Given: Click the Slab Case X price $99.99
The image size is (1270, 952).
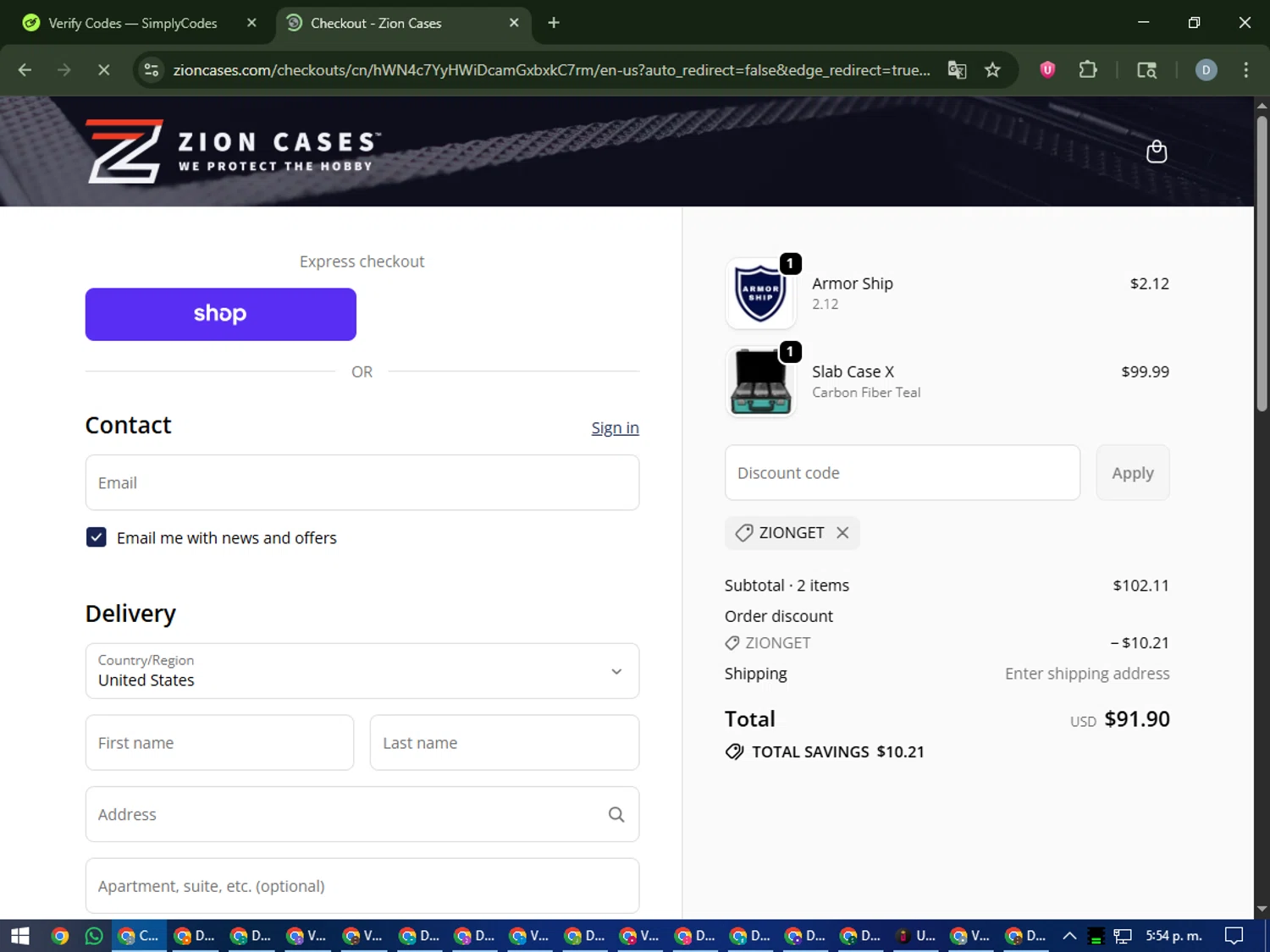Looking at the screenshot, I should pyautogui.click(x=1145, y=371).
